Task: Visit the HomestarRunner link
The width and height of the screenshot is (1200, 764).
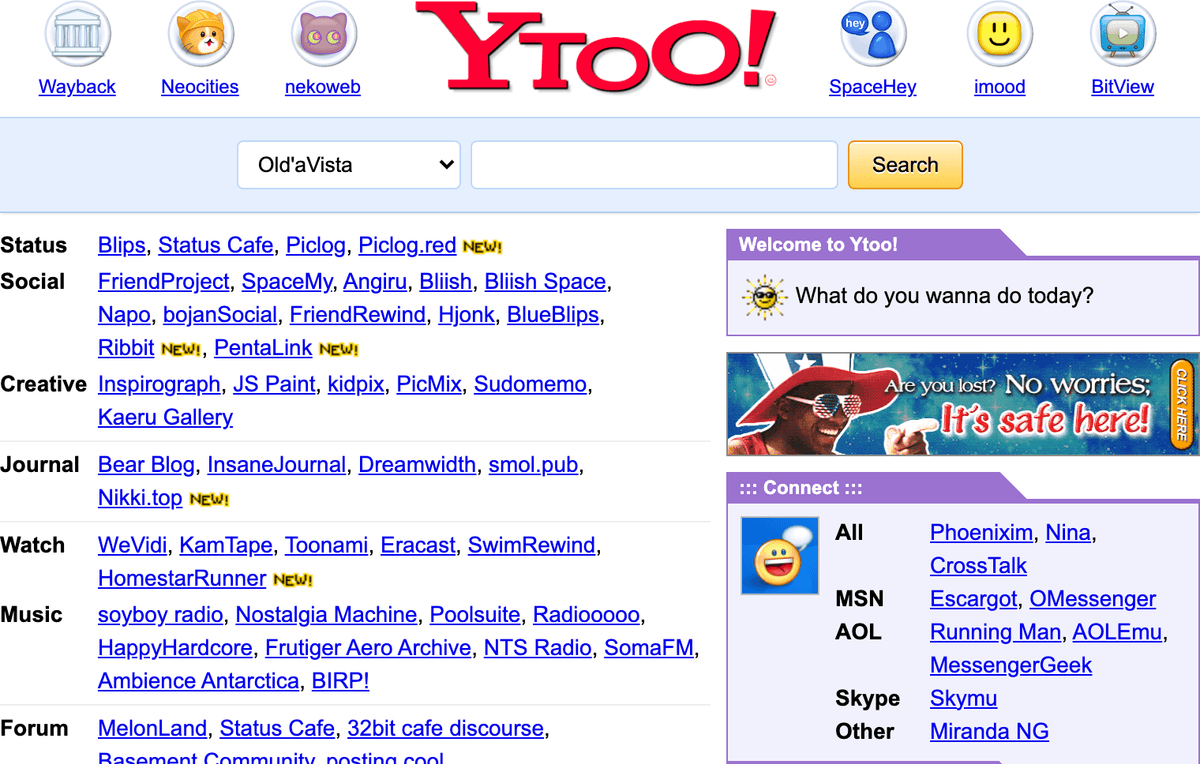Action: pos(182,579)
